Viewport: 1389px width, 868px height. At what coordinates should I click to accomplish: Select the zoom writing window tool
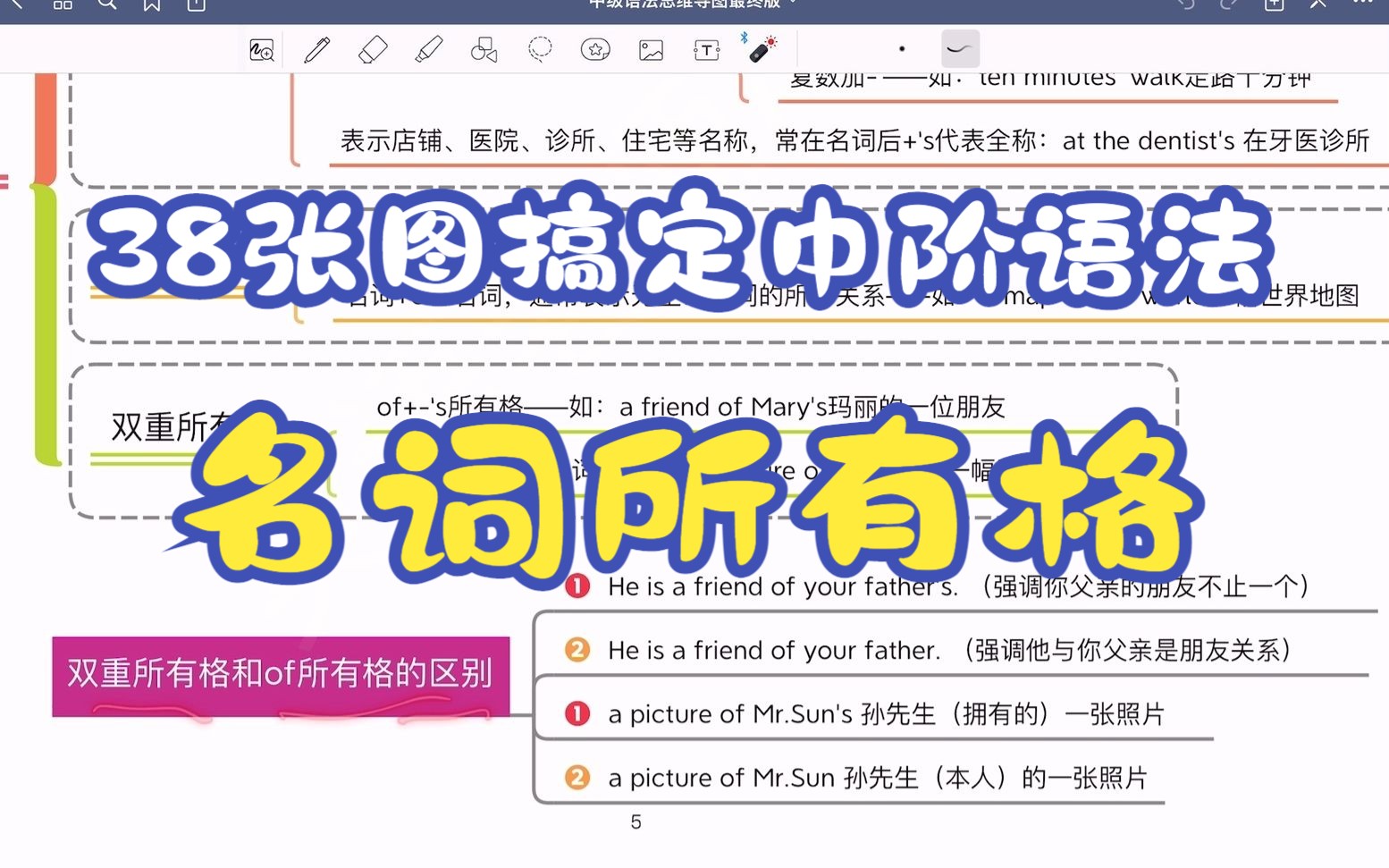coord(261,50)
